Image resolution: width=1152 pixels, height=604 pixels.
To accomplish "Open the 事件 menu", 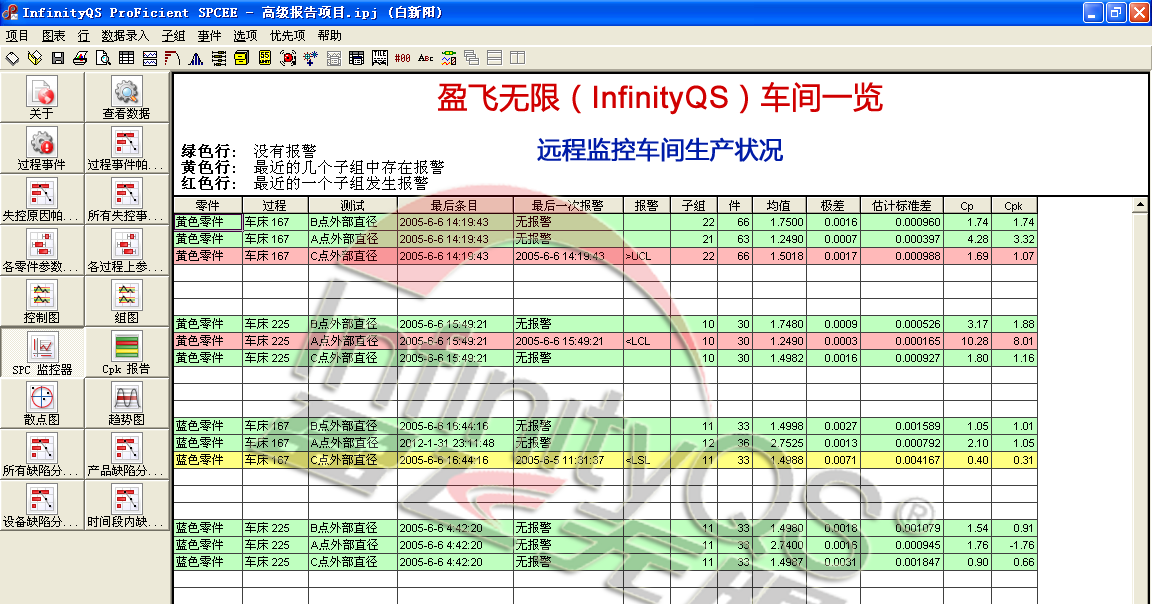I will point(209,35).
